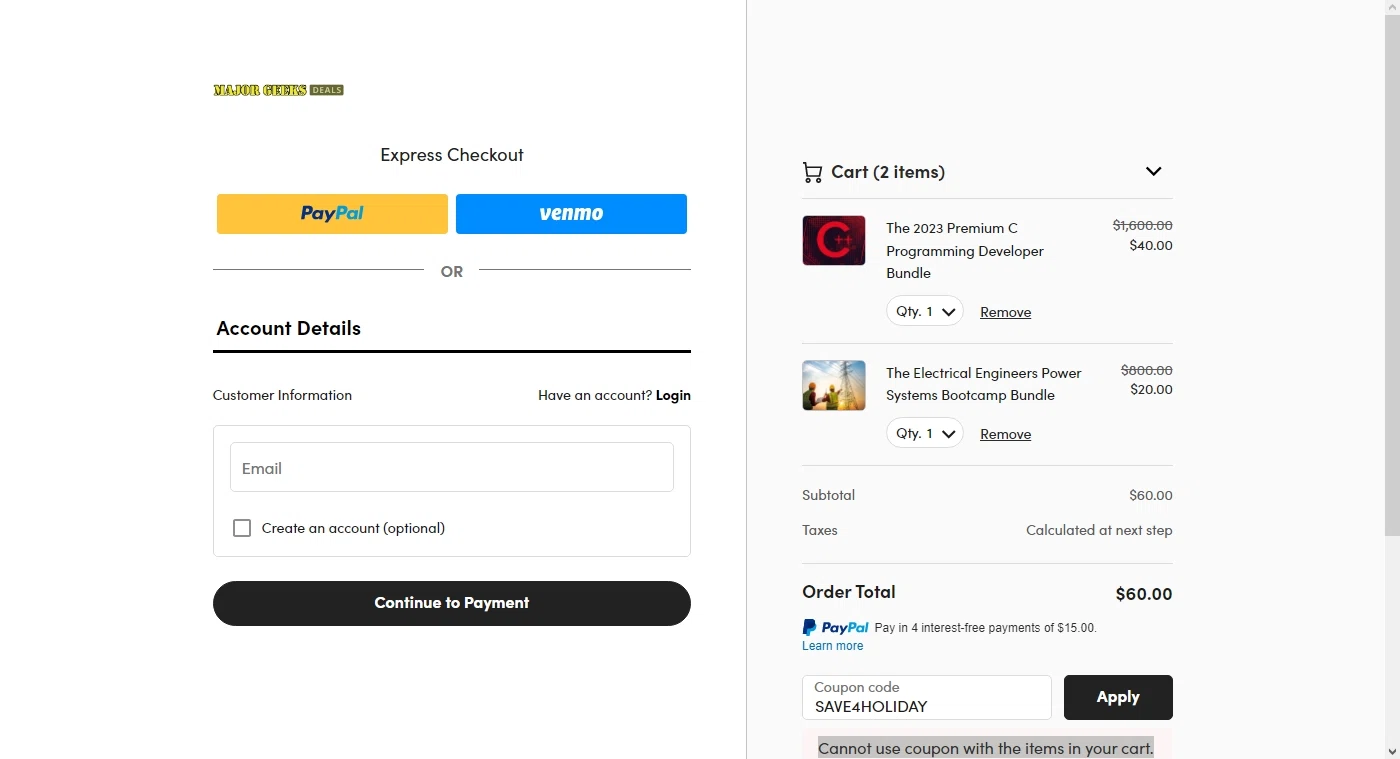1400x759 pixels.
Task: Check Create an account option
Action: coord(242,528)
